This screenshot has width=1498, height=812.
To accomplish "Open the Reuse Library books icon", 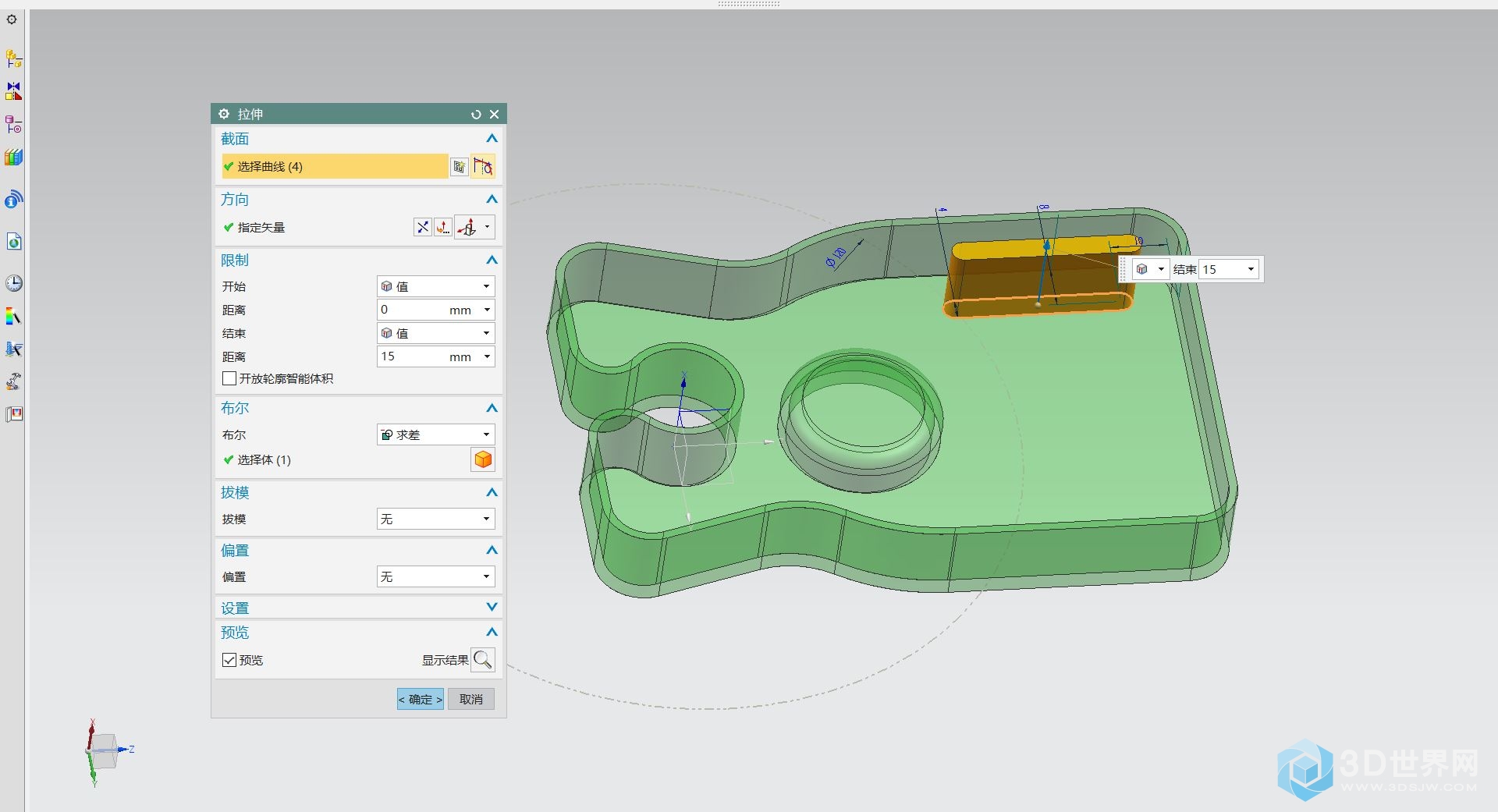I will tap(13, 158).
